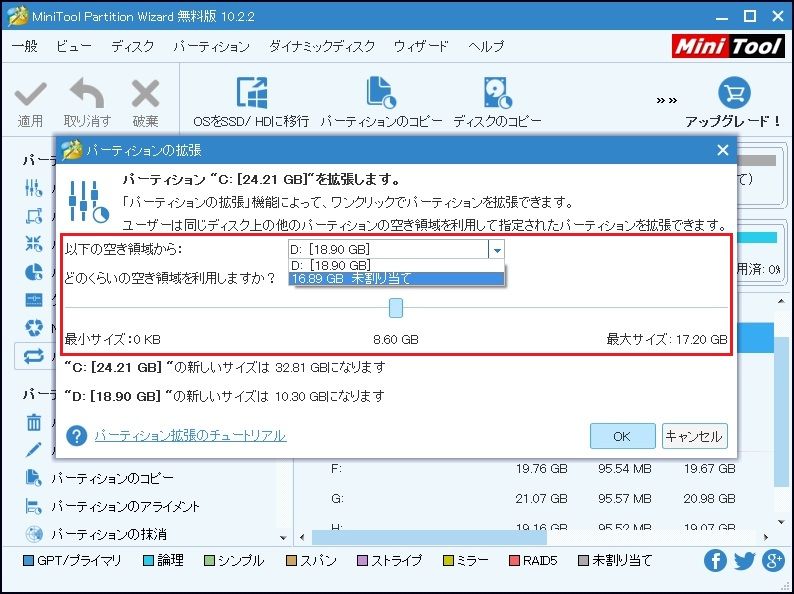Click the recycle-style icon in sidebar
794x594 pixels.
pyautogui.click(x=33, y=328)
